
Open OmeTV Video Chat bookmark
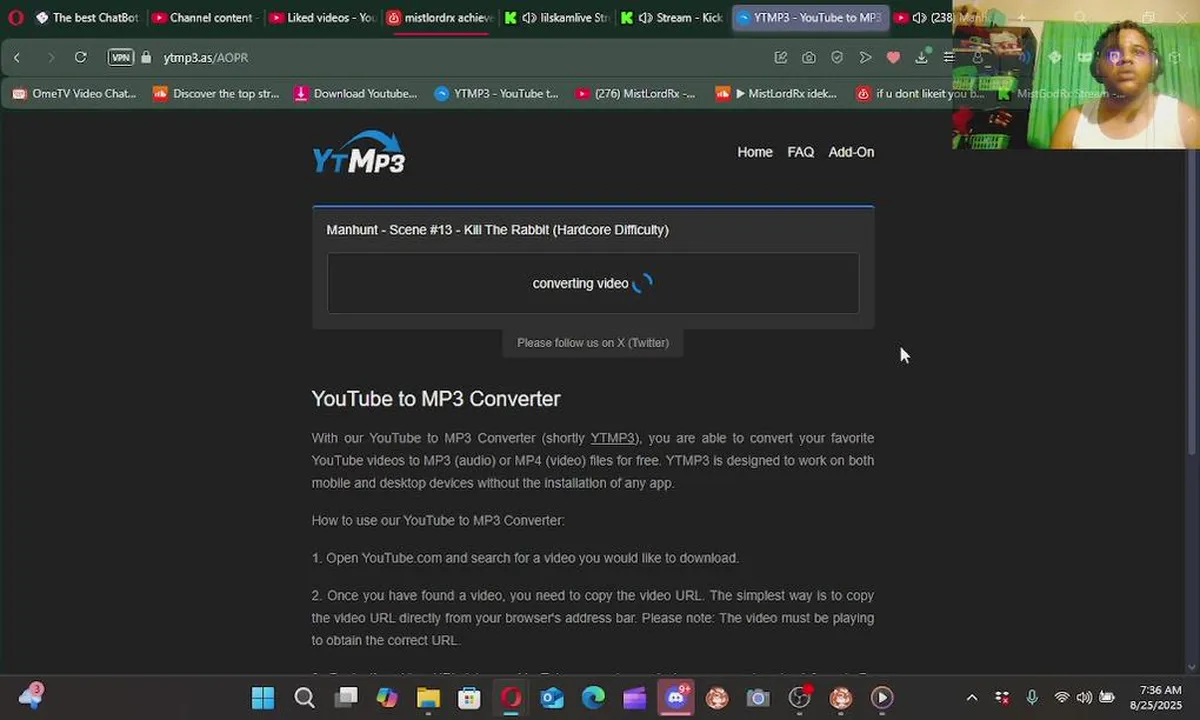click(x=74, y=94)
